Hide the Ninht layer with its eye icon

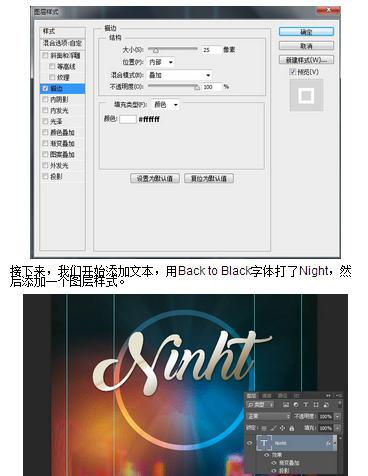(x=249, y=443)
